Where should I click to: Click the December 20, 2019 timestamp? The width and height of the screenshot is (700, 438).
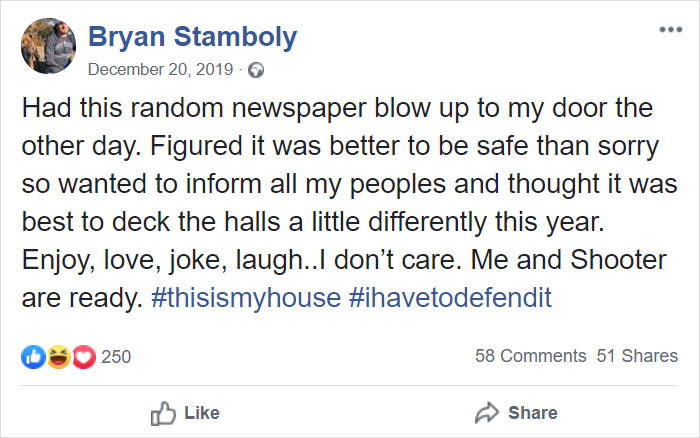160,70
